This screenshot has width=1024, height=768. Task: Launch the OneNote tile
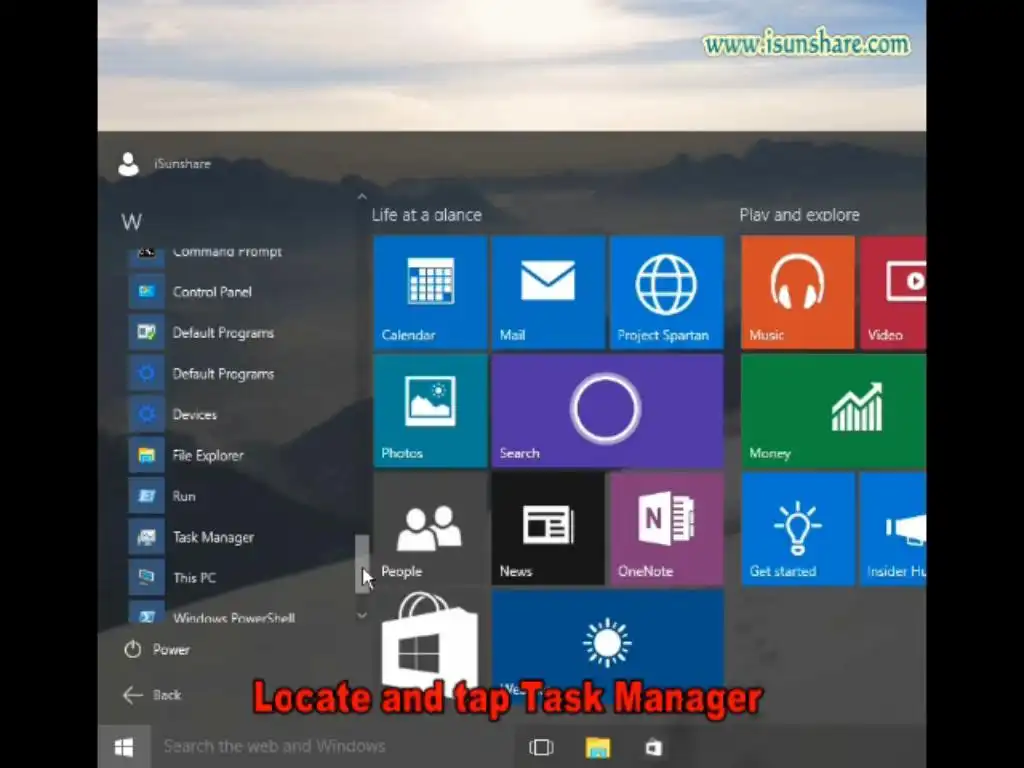coord(667,529)
